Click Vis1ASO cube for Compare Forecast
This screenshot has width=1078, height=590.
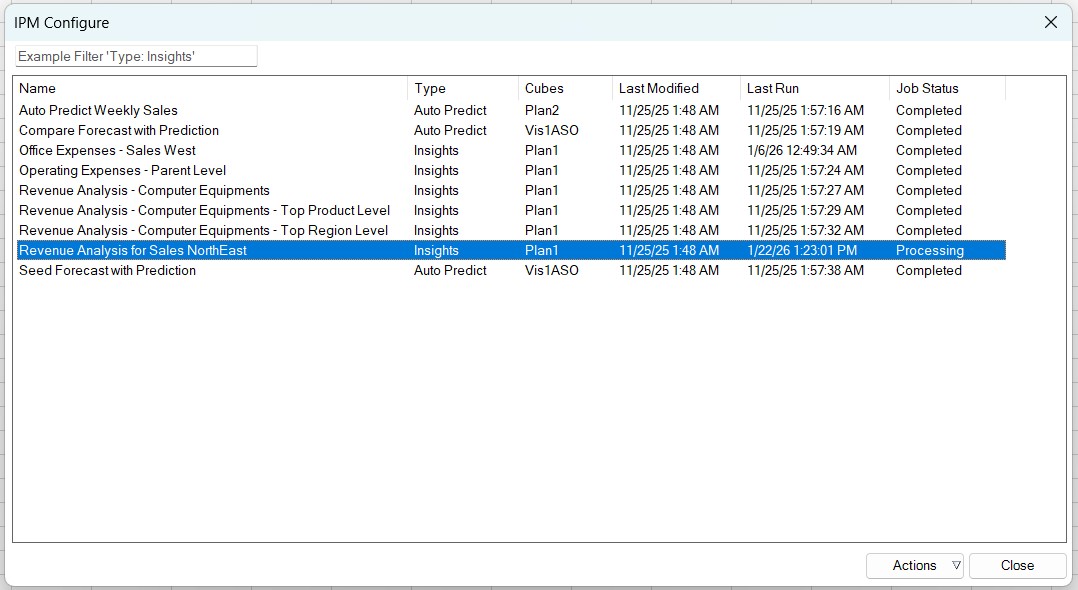[551, 130]
